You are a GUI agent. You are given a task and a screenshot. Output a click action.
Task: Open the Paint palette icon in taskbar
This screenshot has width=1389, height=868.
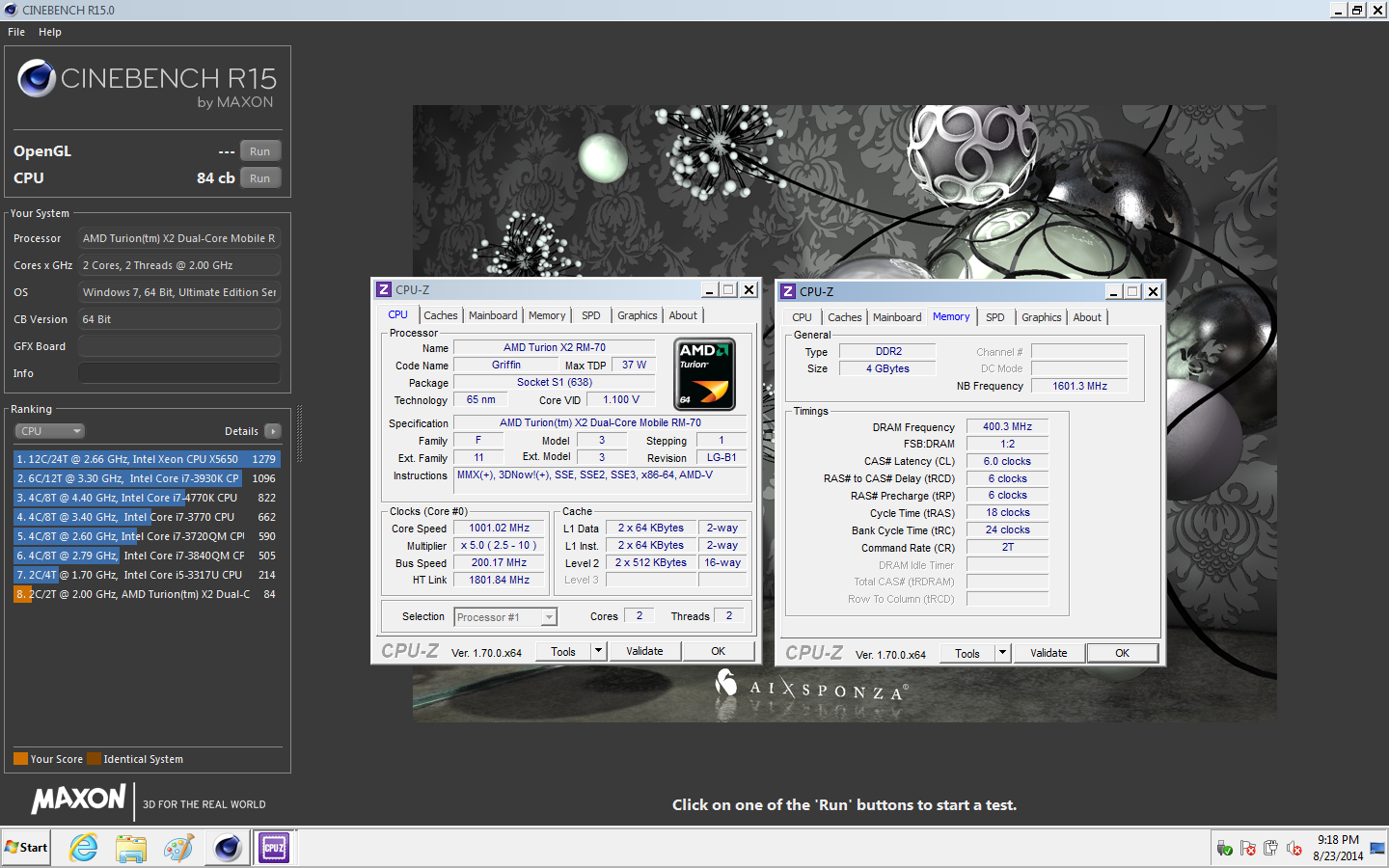coord(178,848)
